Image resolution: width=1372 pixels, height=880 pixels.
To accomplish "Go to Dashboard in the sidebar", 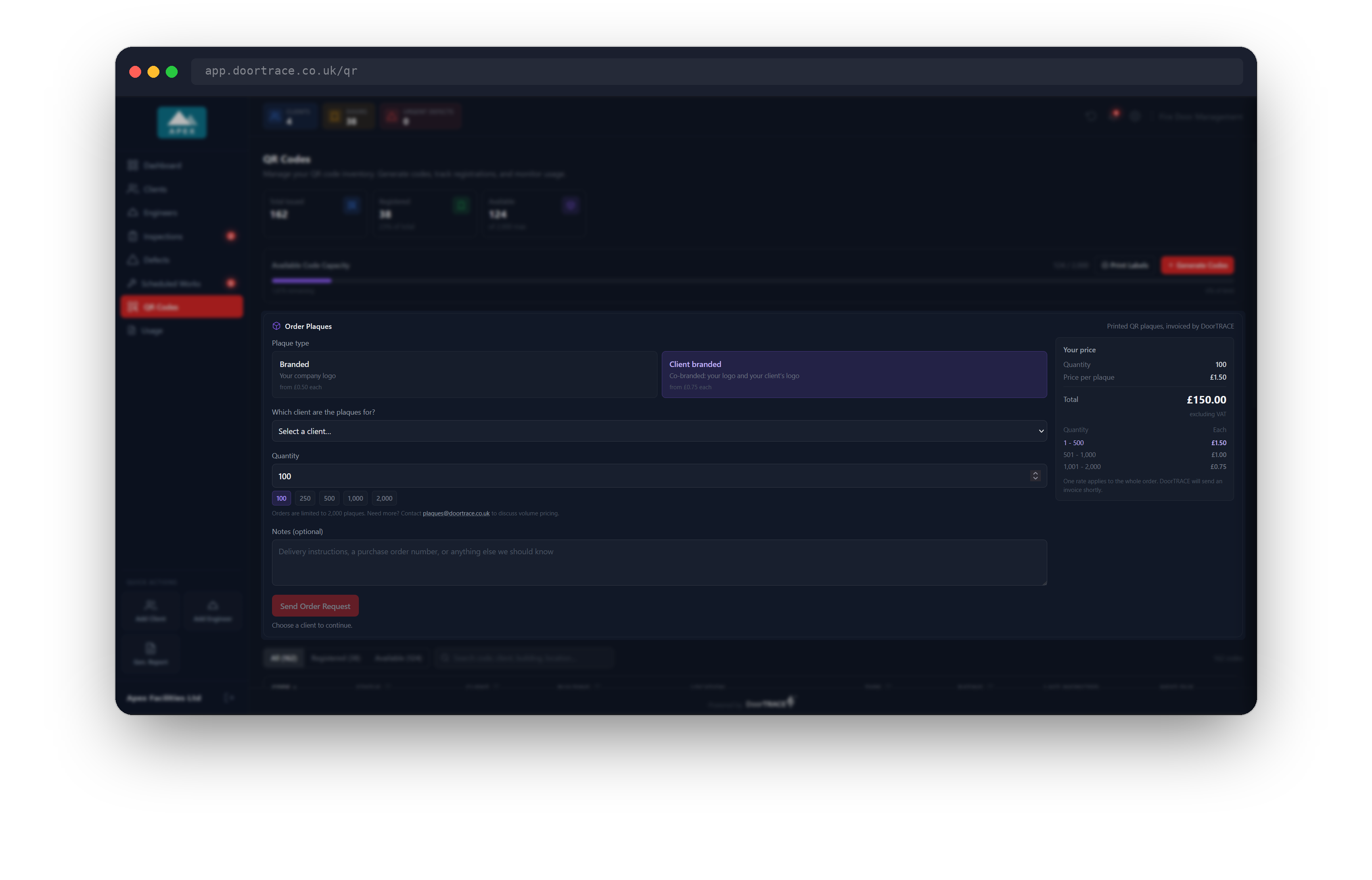I will pos(182,165).
